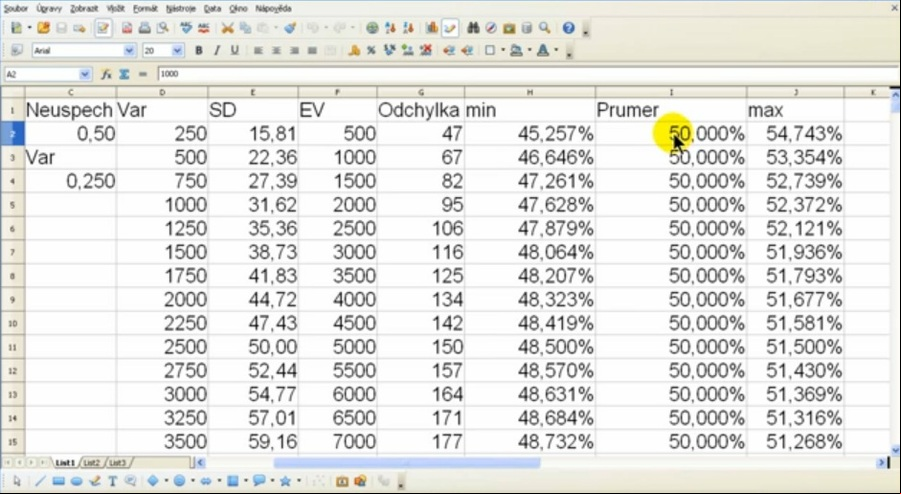Image resolution: width=901 pixels, height=494 pixels.
Task: Click the Format Paintbrush icon
Action: 290,28
